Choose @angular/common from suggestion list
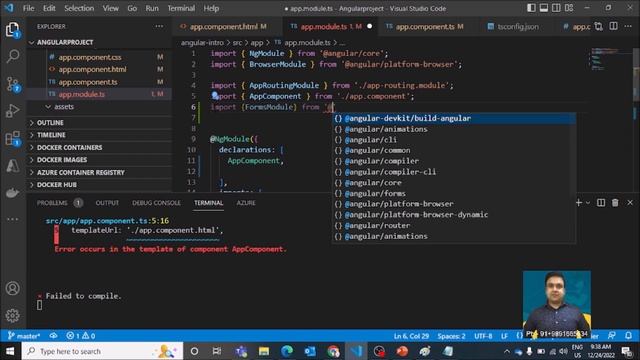Viewport: 640px width, 360px height. pos(454,150)
